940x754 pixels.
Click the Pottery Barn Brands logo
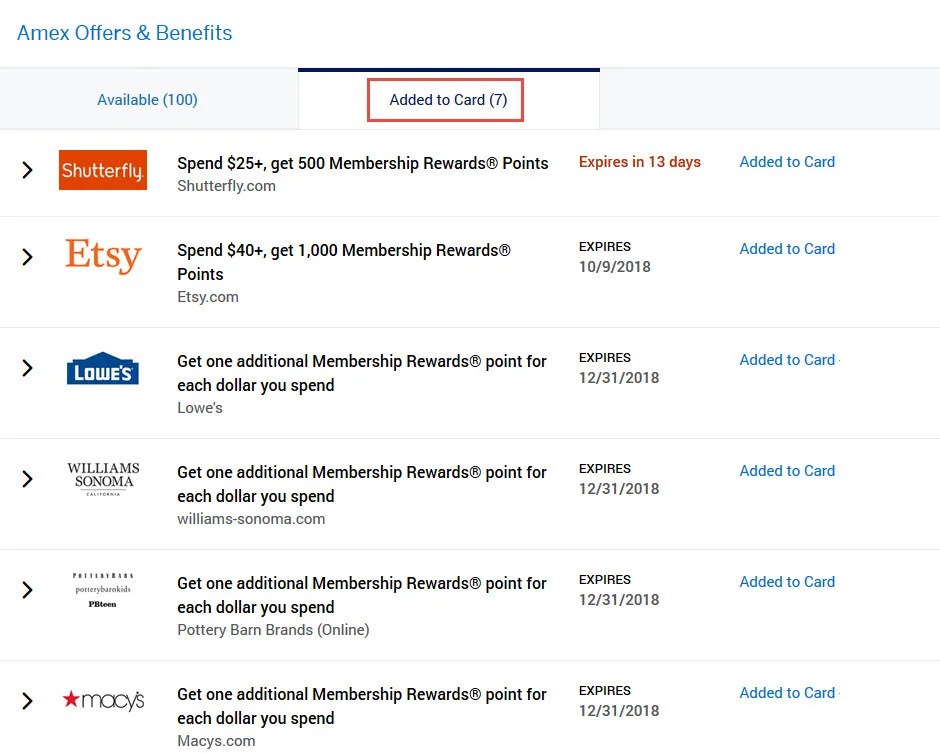[102, 589]
